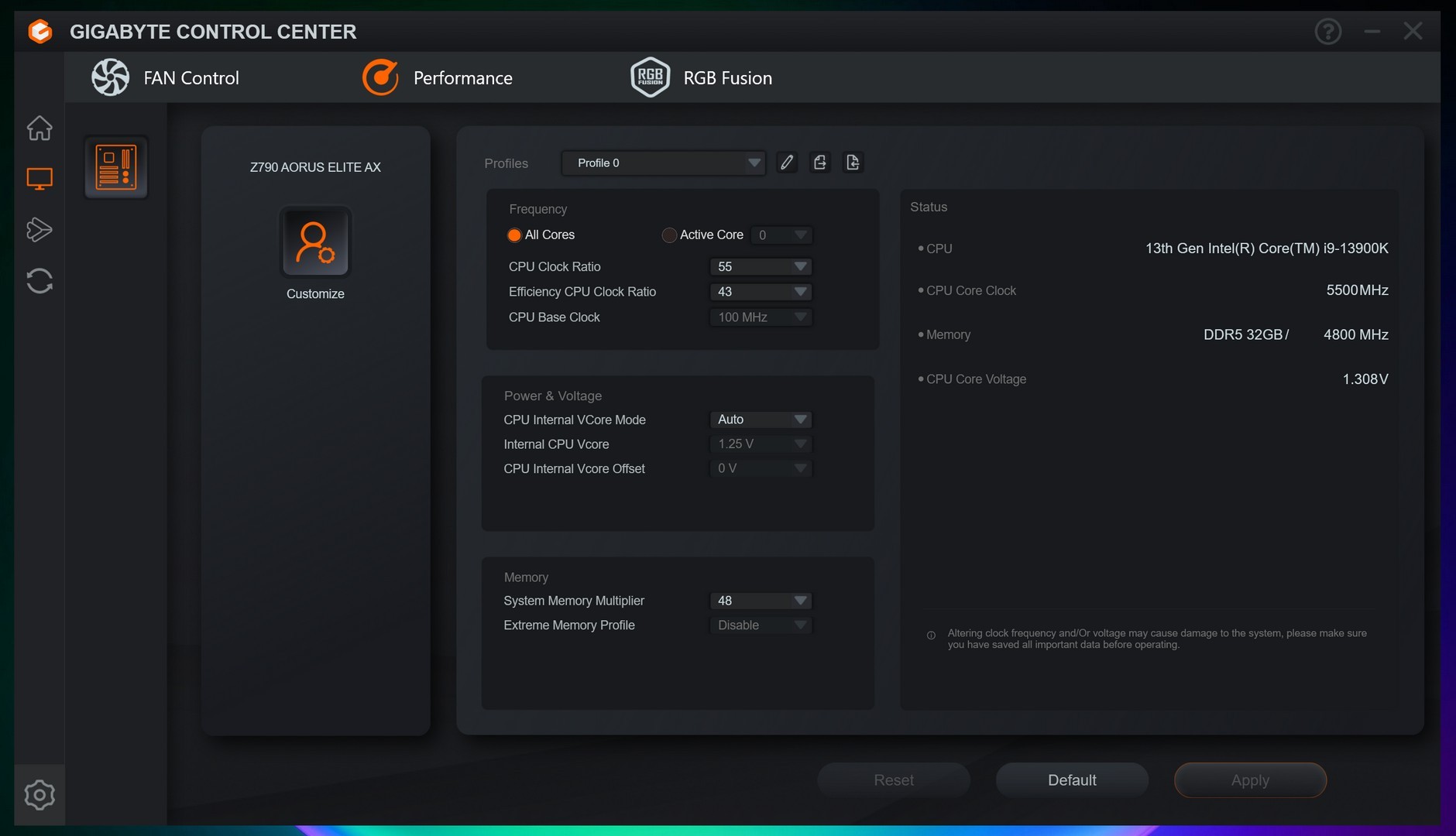Viewport: 1456px width, 836px height.
Task: Expand the Efficiency CPU Clock Ratio dropdown
Action: click(x=761, y=292)
